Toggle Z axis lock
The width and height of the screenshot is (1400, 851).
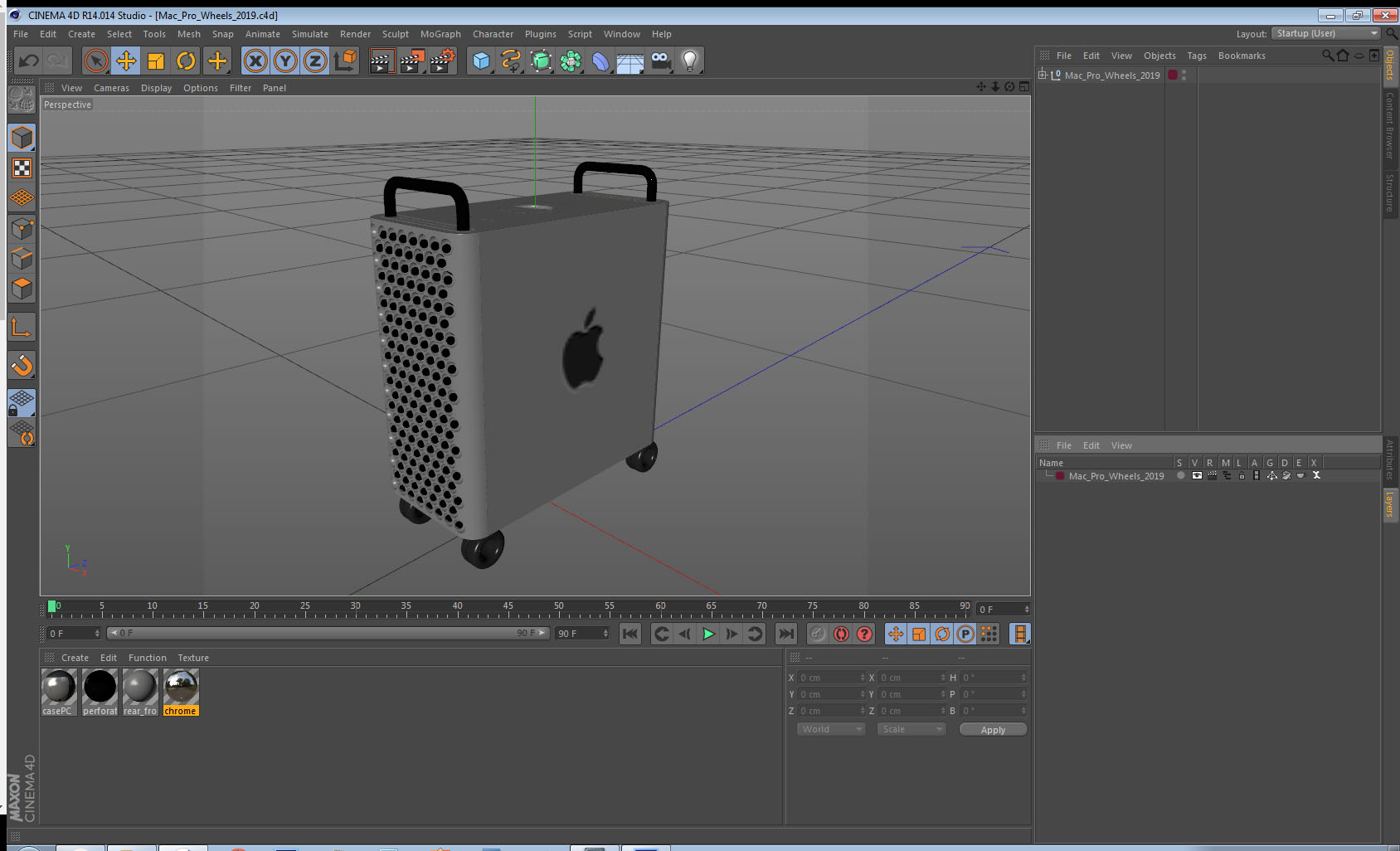click(x=315, y=61)
